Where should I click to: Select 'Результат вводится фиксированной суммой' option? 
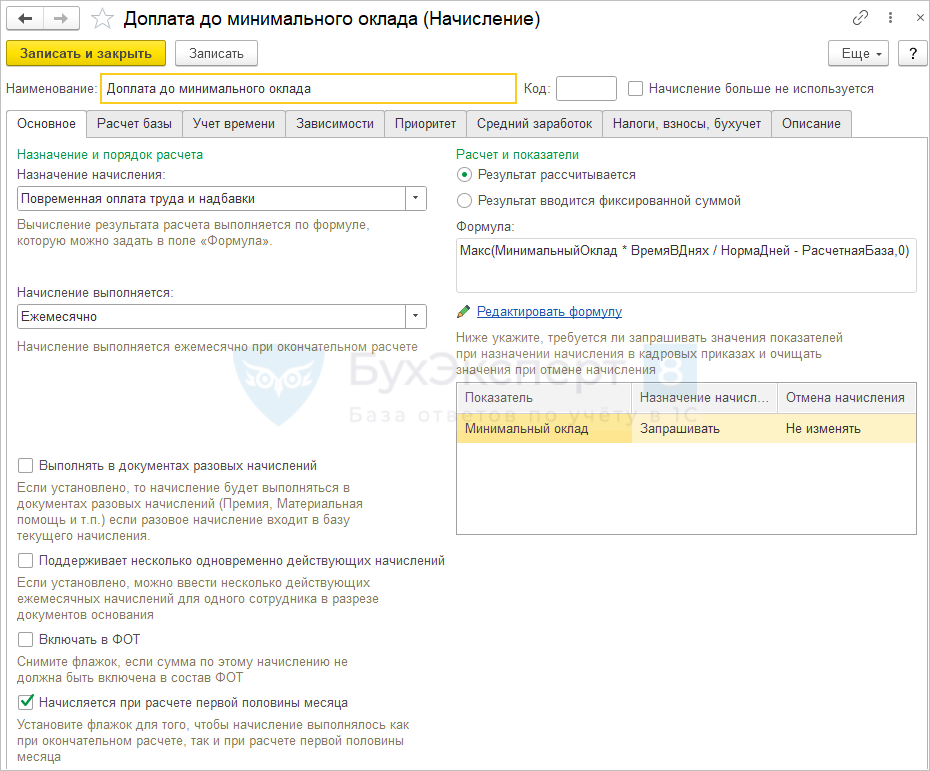click(x=464, y=200)
